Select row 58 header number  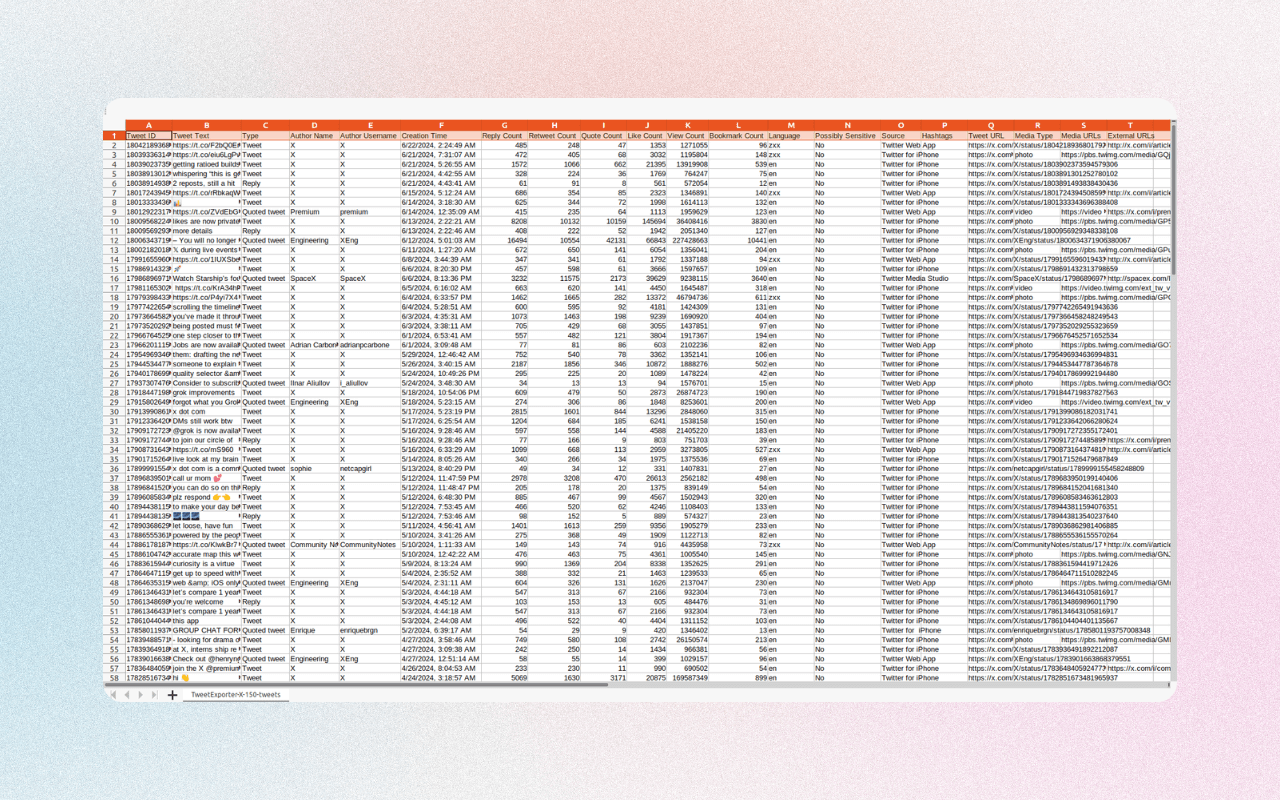115,678
